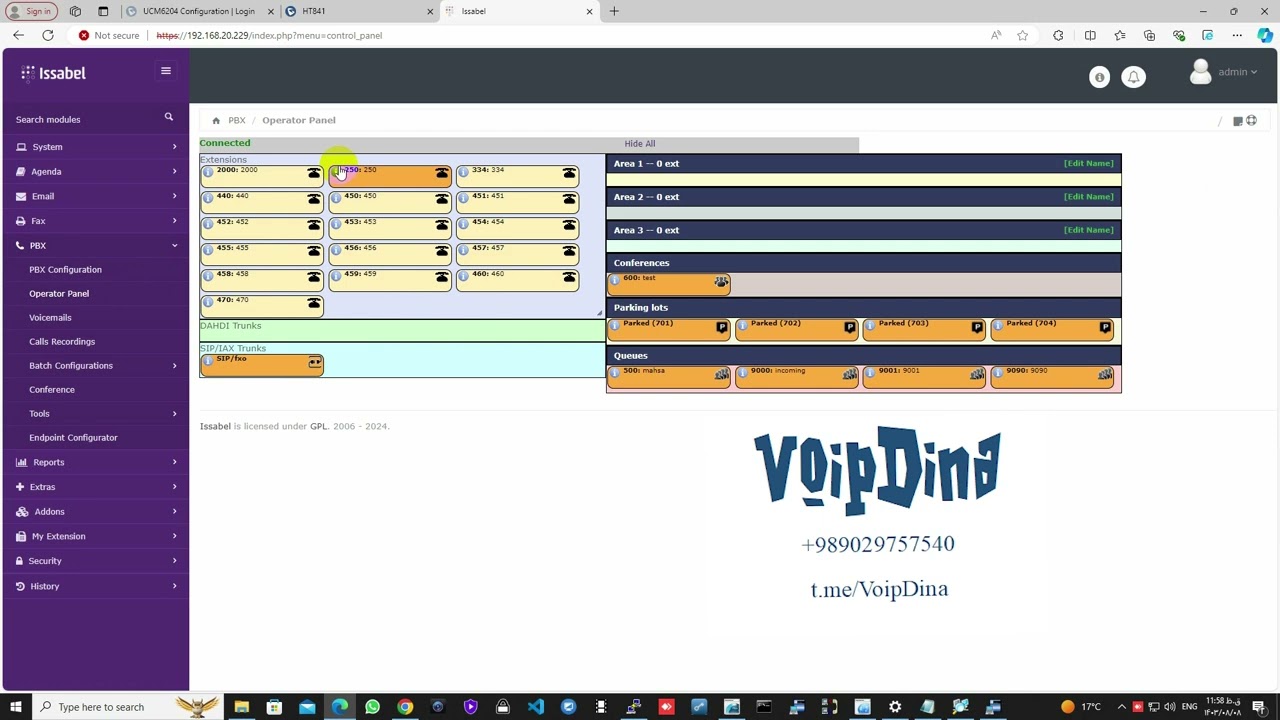1280x720 pixels.
Task: Click the info icon on extension 2000
Action: (x=208, y=173)
